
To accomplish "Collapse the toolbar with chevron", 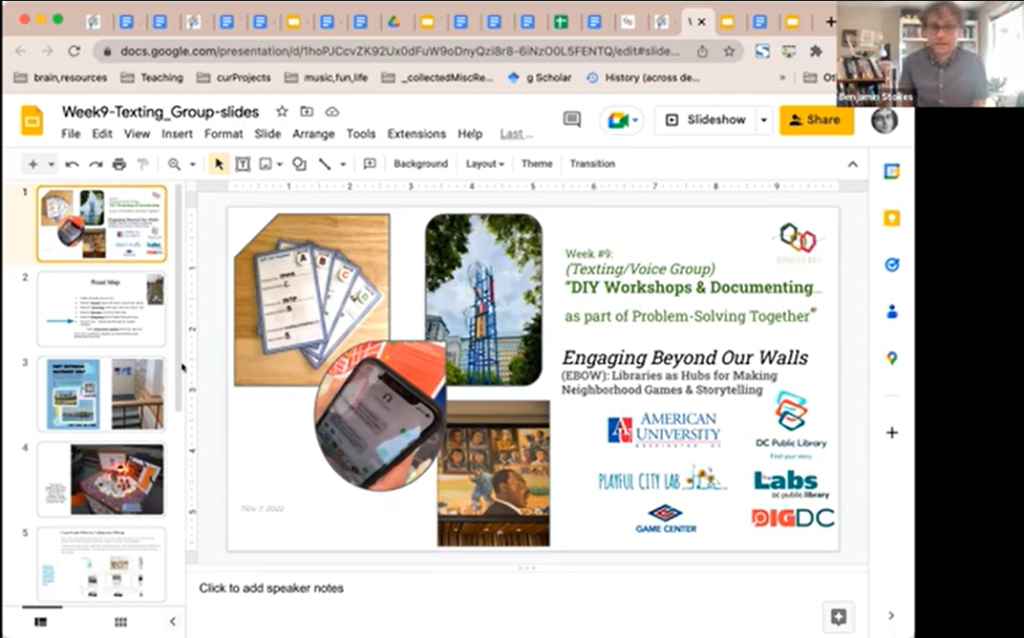I will coord(853,165).
